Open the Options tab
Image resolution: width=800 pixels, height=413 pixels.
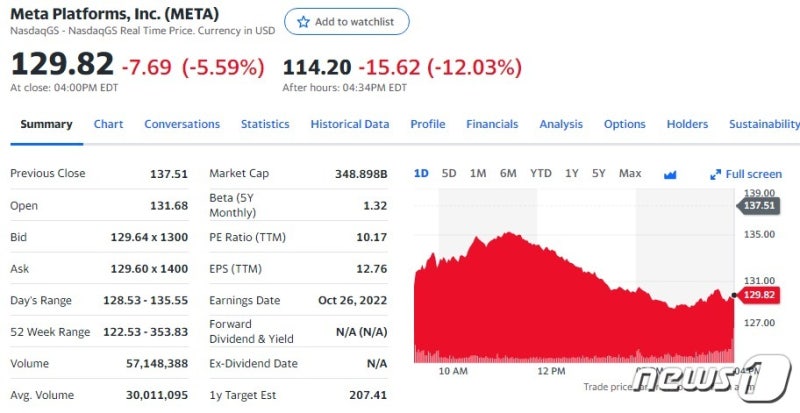(624, 124)
